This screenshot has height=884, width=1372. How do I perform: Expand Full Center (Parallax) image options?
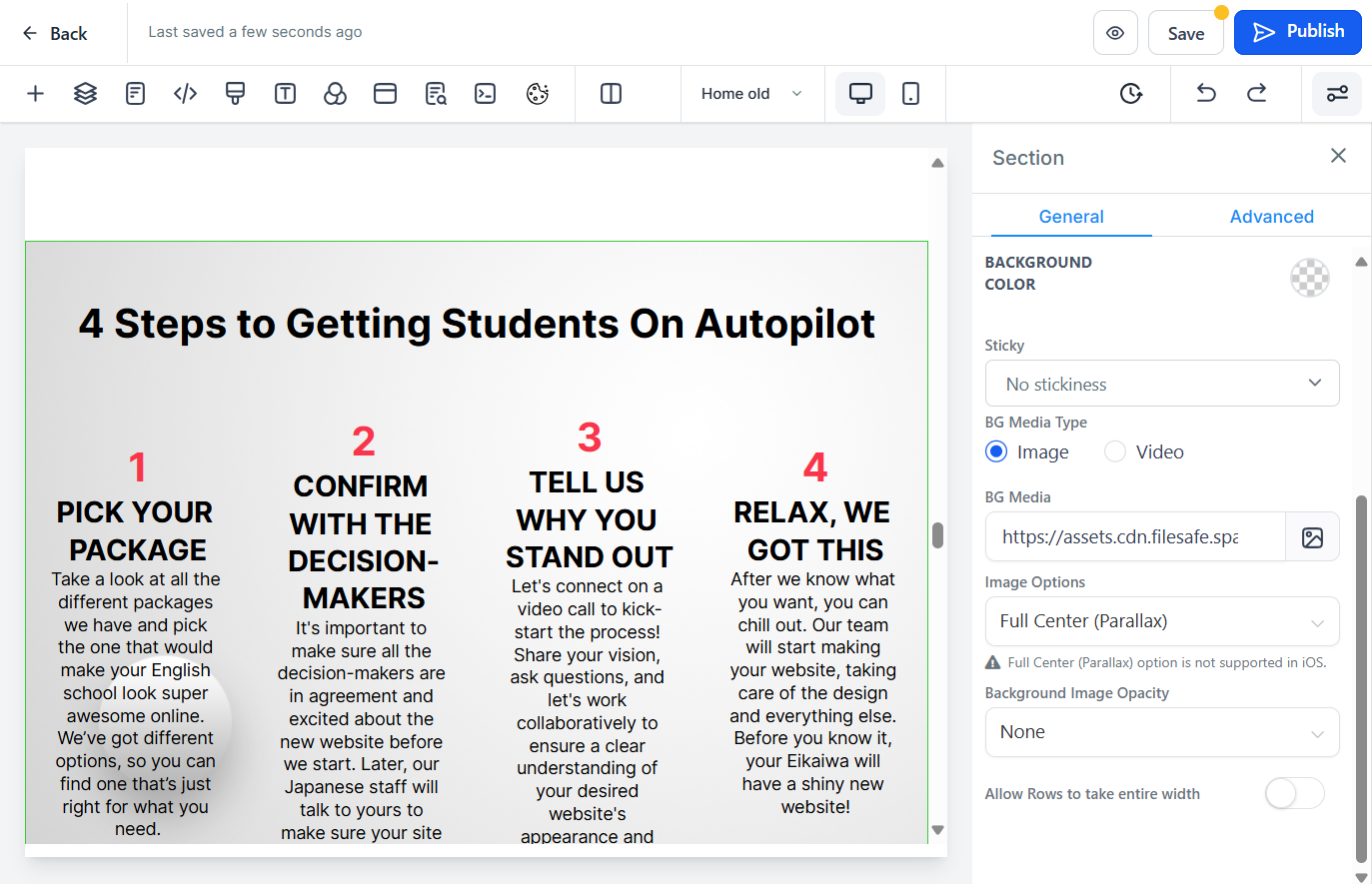pyautogui.click(x=1162, y=621)
